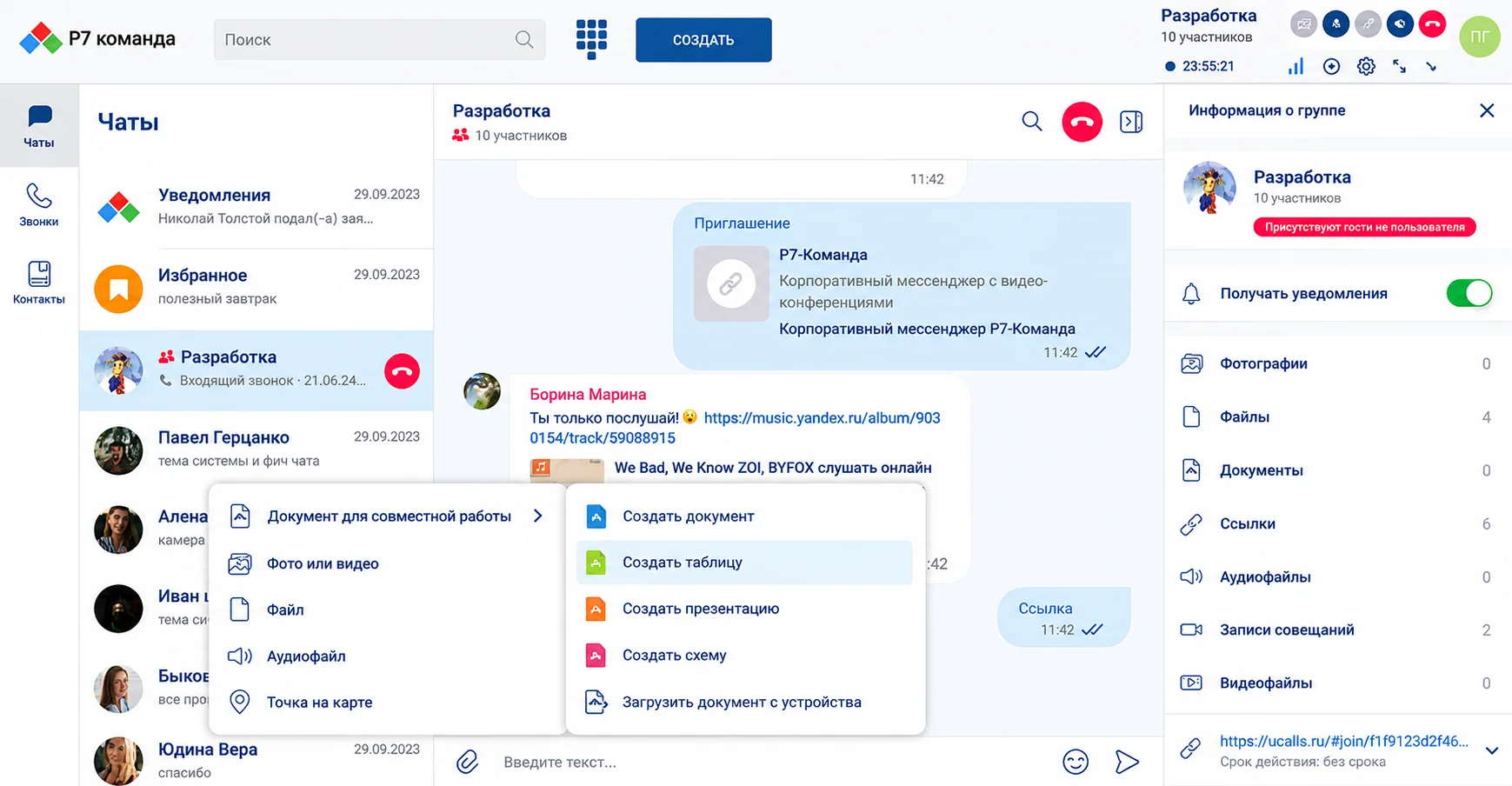Go to Звонки in the left sidebar
The image size is (1512, 786).
(38, 205)
